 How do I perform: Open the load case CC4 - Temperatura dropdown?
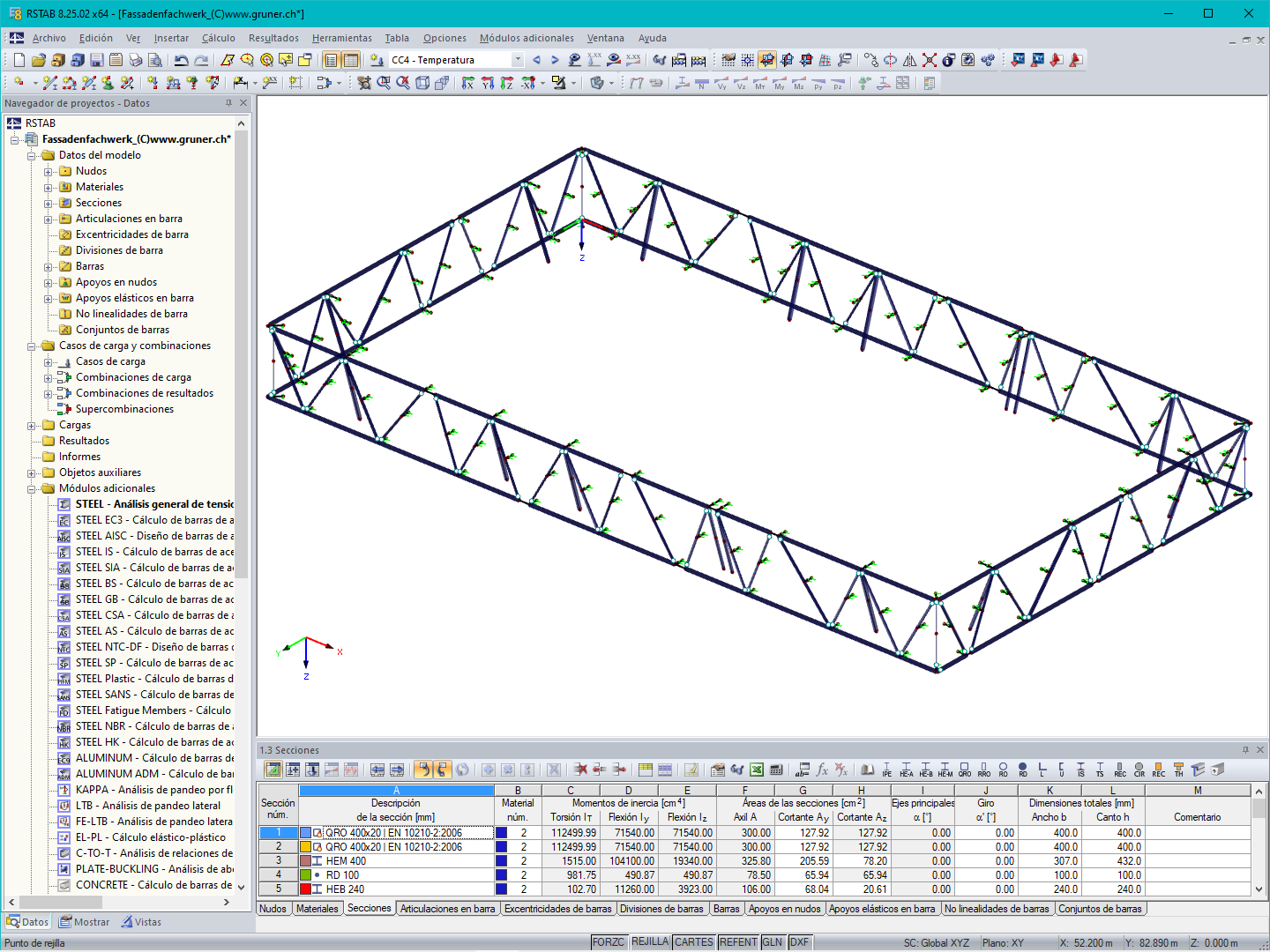518,60
